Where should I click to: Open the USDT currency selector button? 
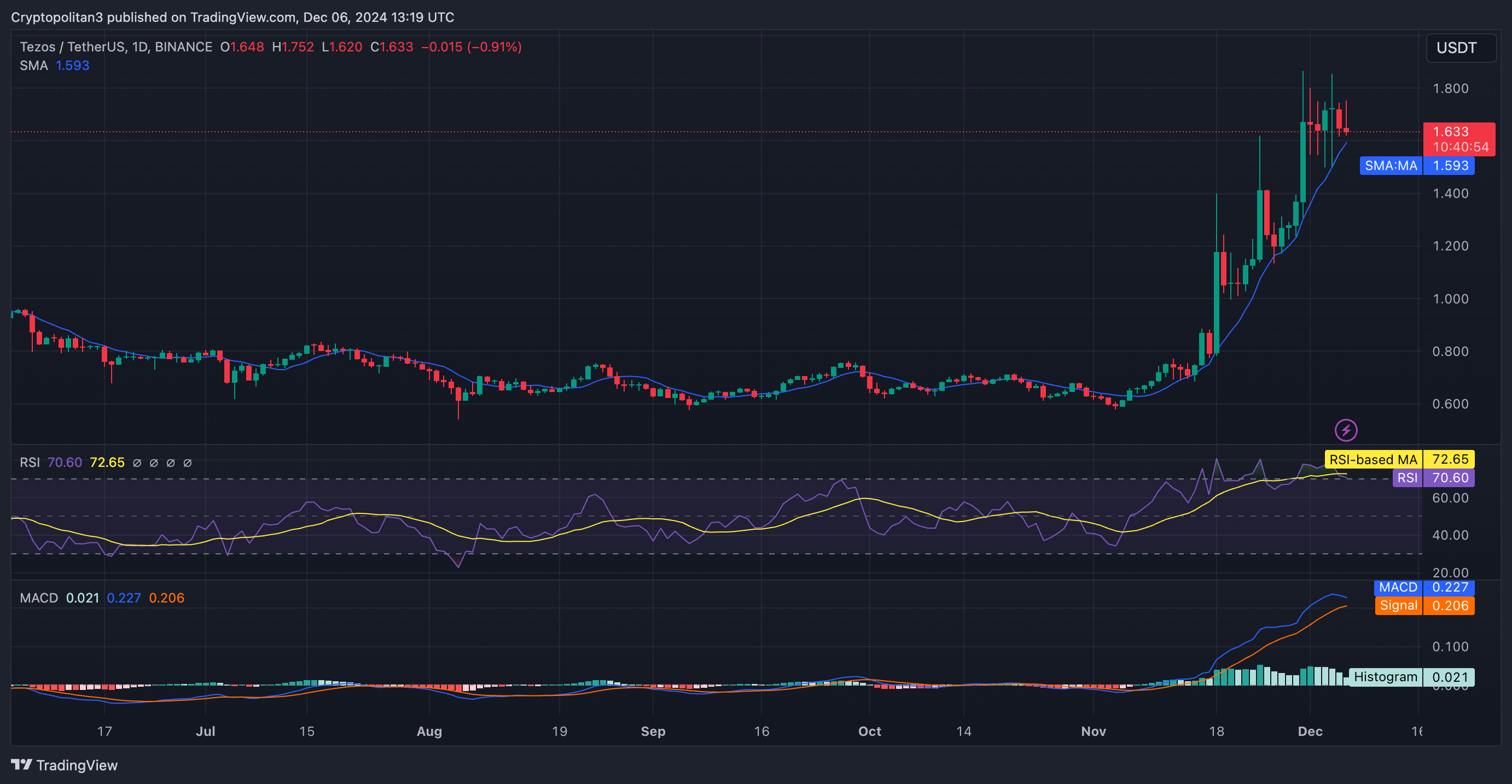click(x=1461, y=48)
